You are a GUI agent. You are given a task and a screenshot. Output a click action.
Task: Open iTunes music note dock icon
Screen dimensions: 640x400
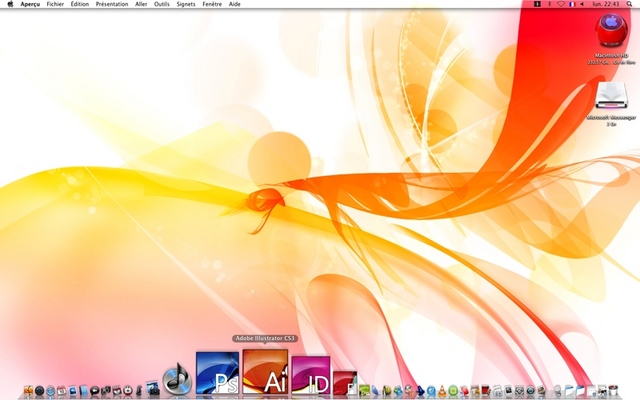click(x=177, y=379)
